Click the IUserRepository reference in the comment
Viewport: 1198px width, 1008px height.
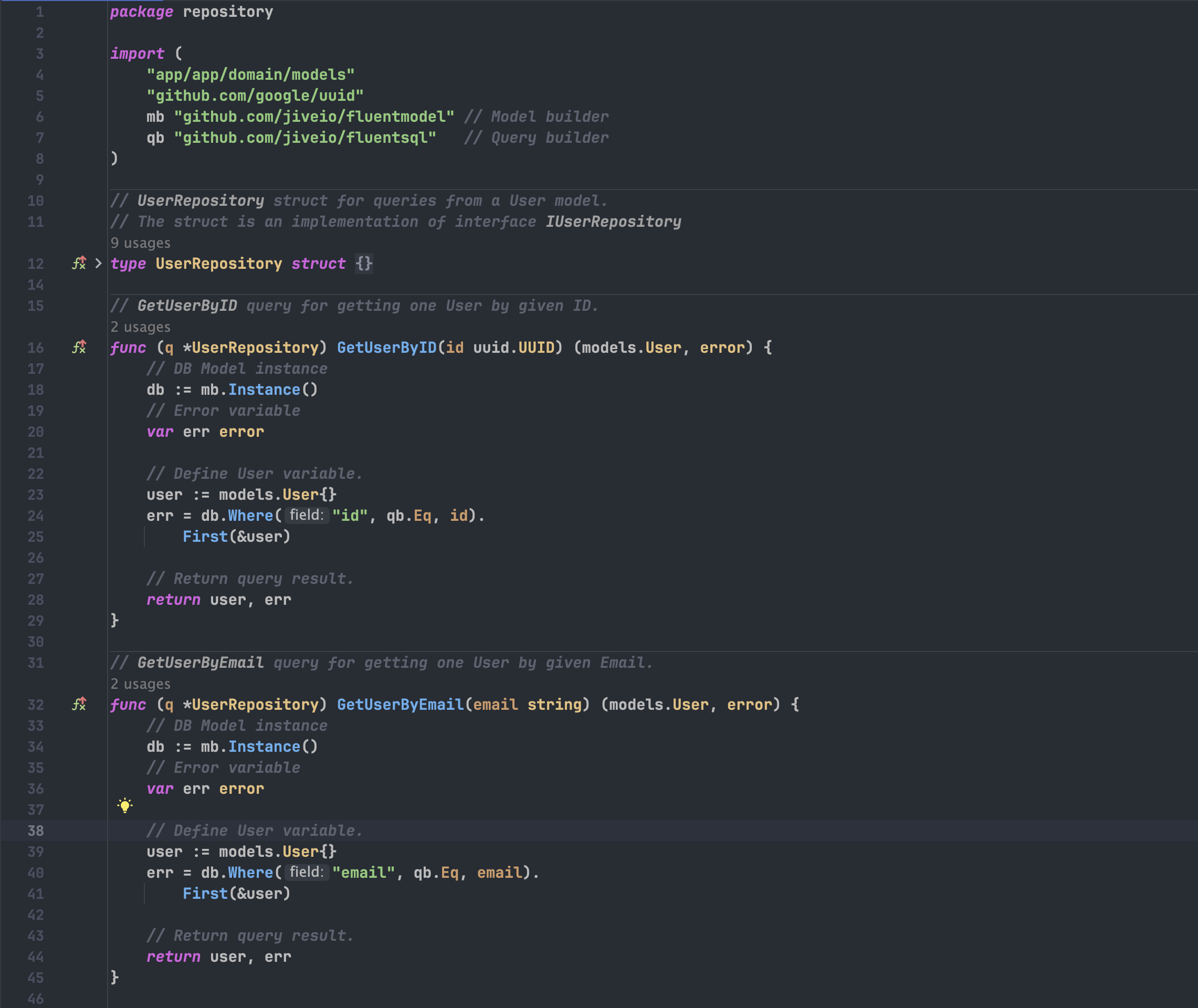[x=614, y=222]
